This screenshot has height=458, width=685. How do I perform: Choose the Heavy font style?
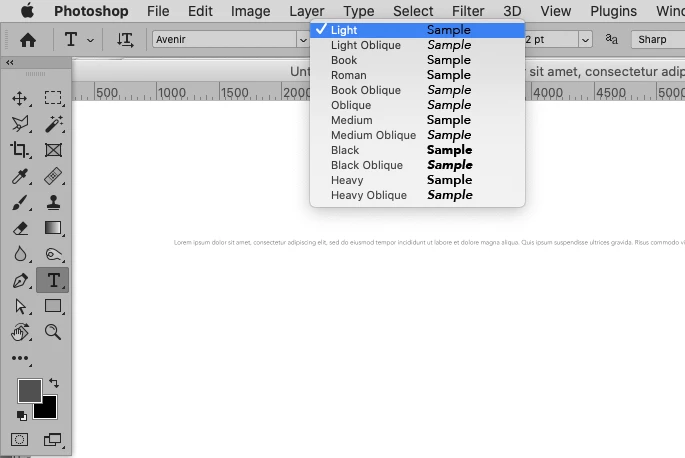pos(417,180)
